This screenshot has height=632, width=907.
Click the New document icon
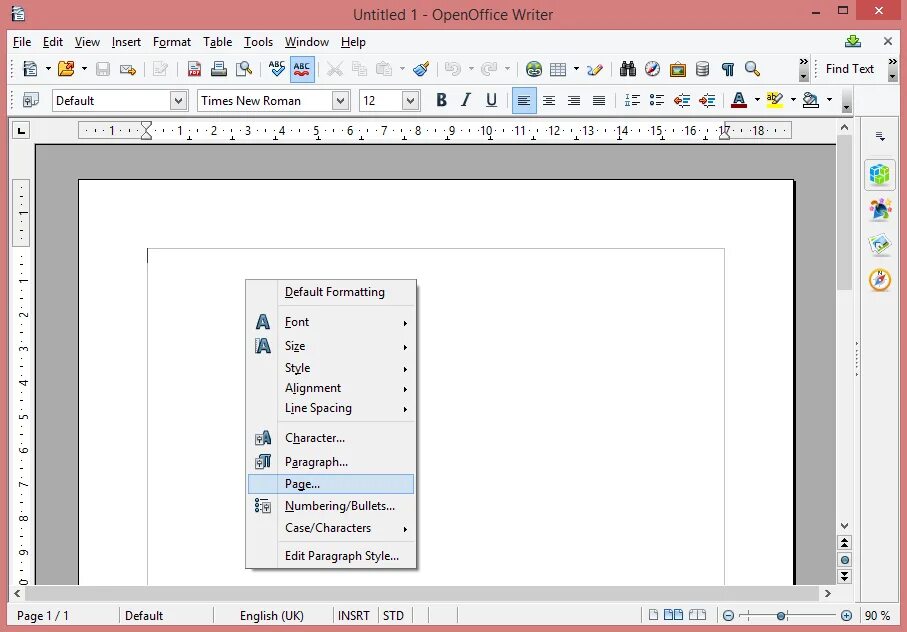point(30,69)
